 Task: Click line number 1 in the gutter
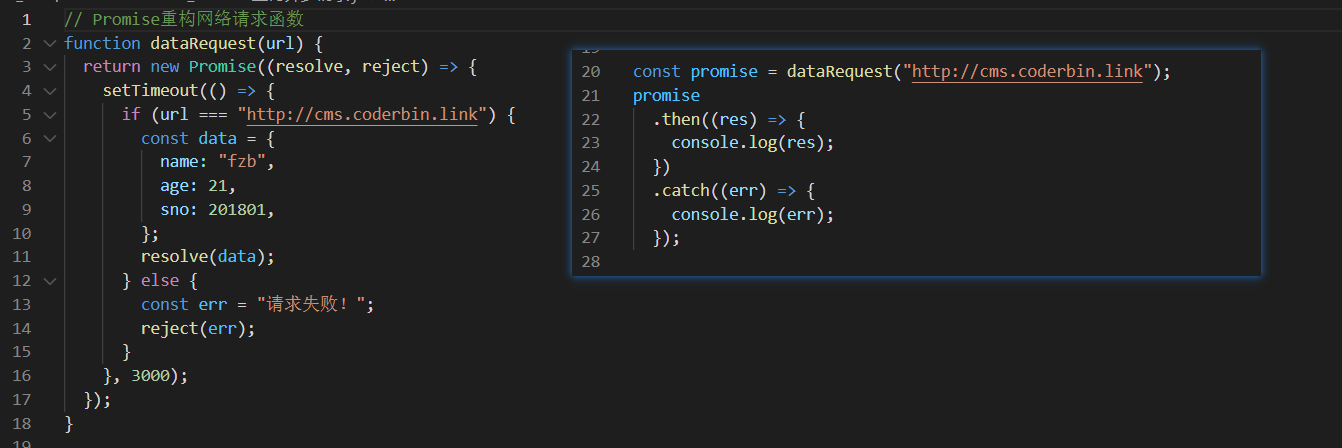pos(26,19)
